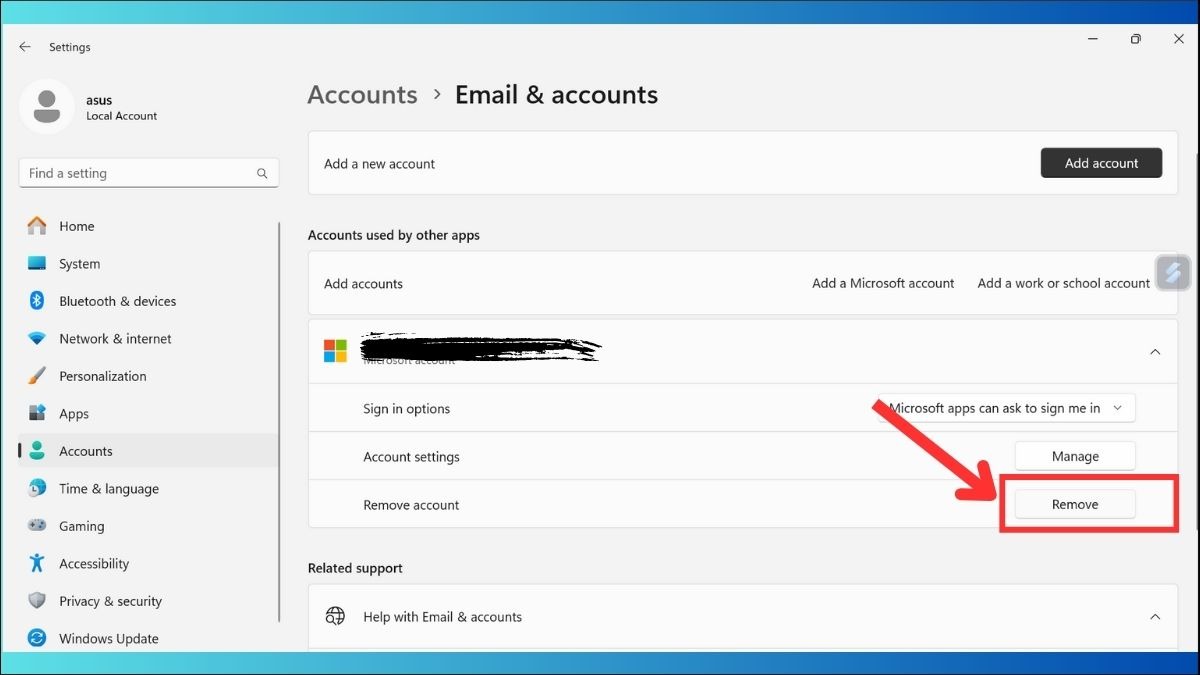The height and width of the screenshot is (675, 1200).
Task: Select Time & language in the sidebar
Action: 149,489
